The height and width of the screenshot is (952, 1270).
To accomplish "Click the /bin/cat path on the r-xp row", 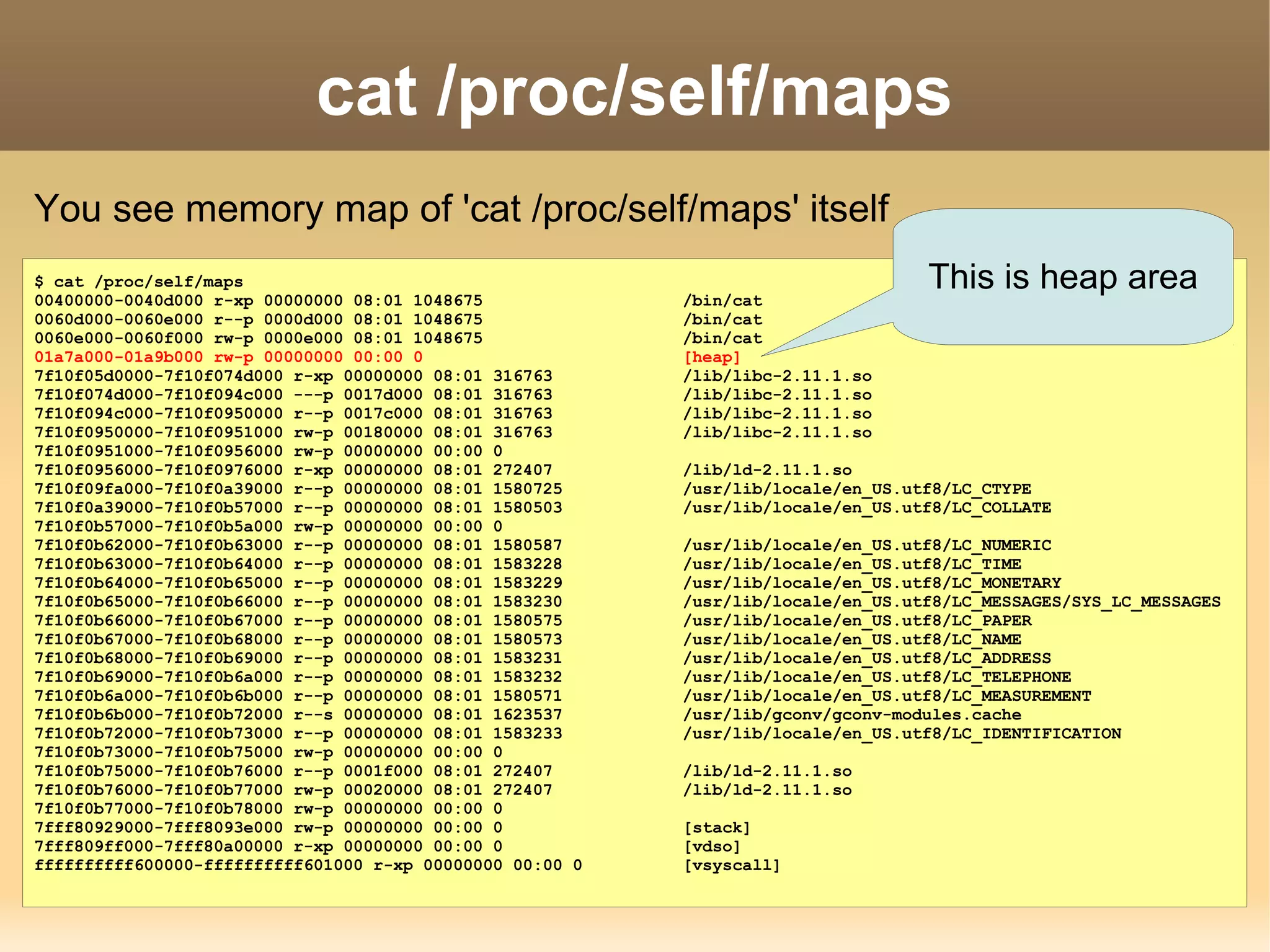I will coord(722,301).
